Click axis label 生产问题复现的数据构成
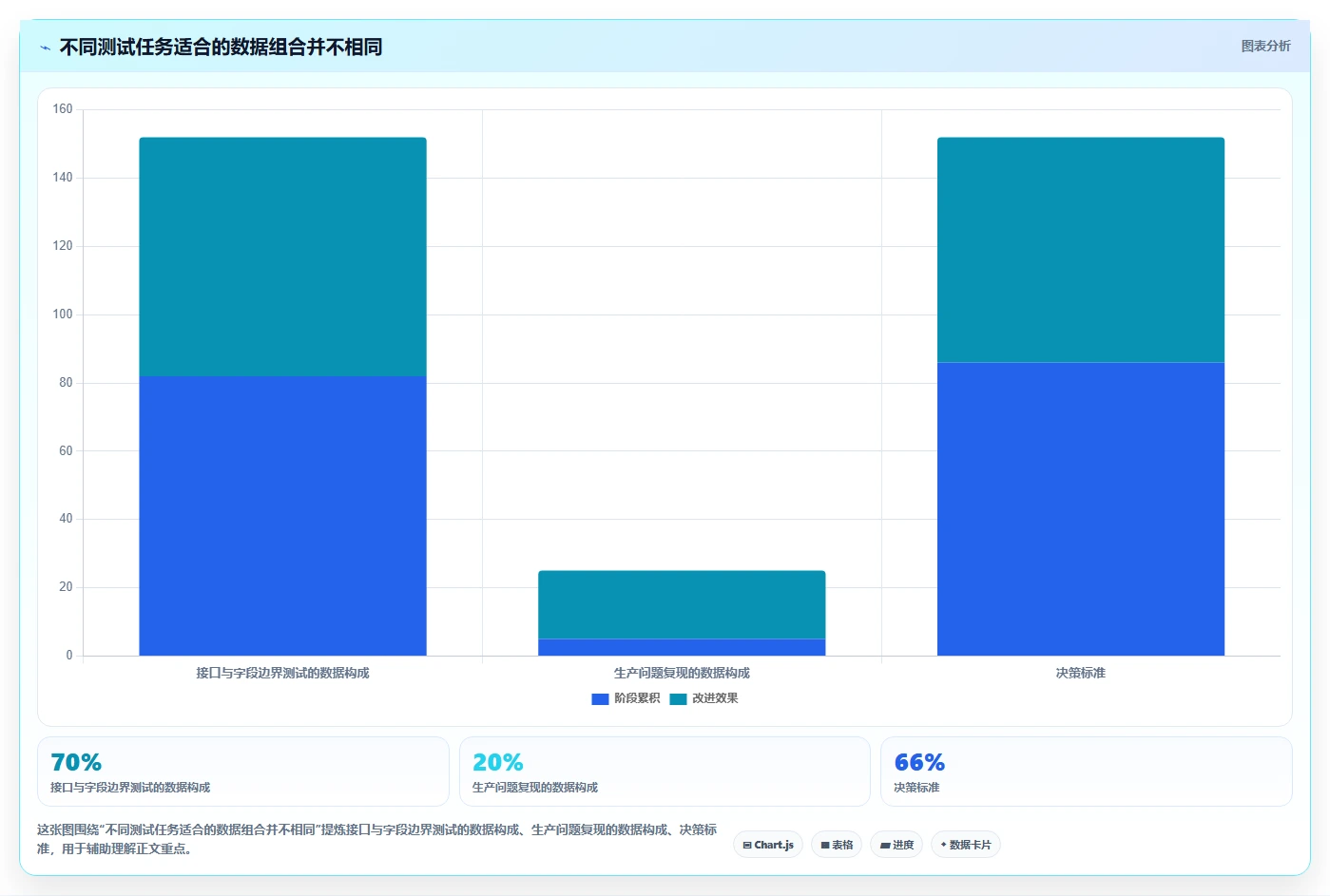Viewport: 1330px width, 896px height. [x=682, y=673]
